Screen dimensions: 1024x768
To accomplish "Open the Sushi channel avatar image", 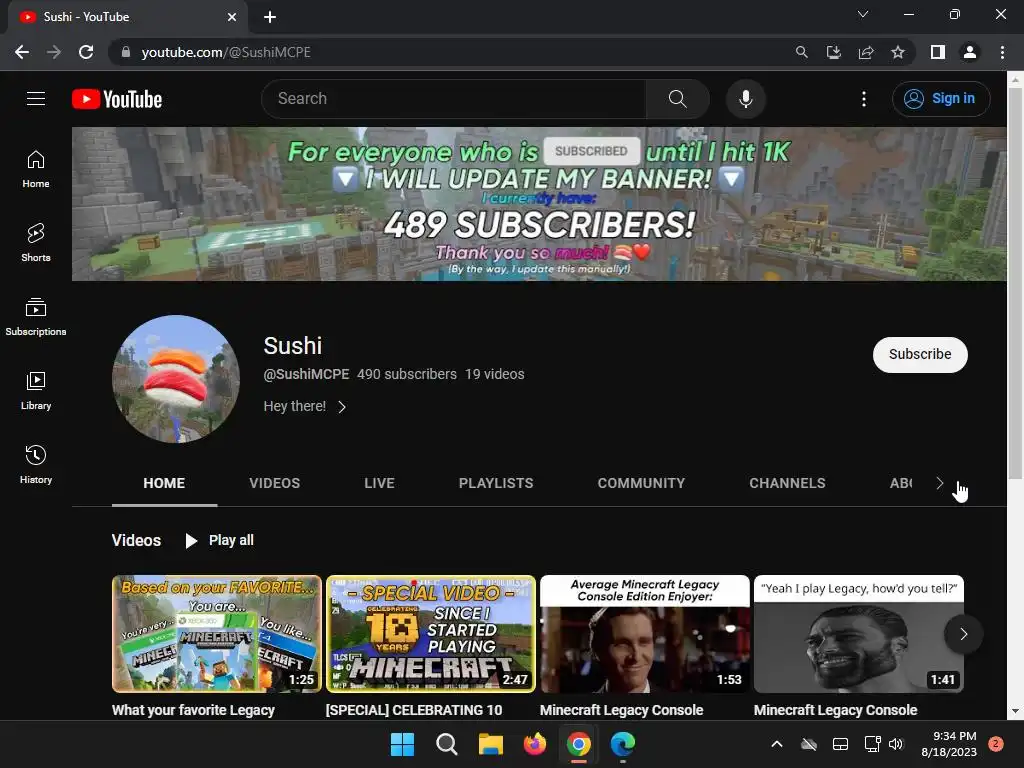I will click(x=176, y=379).
